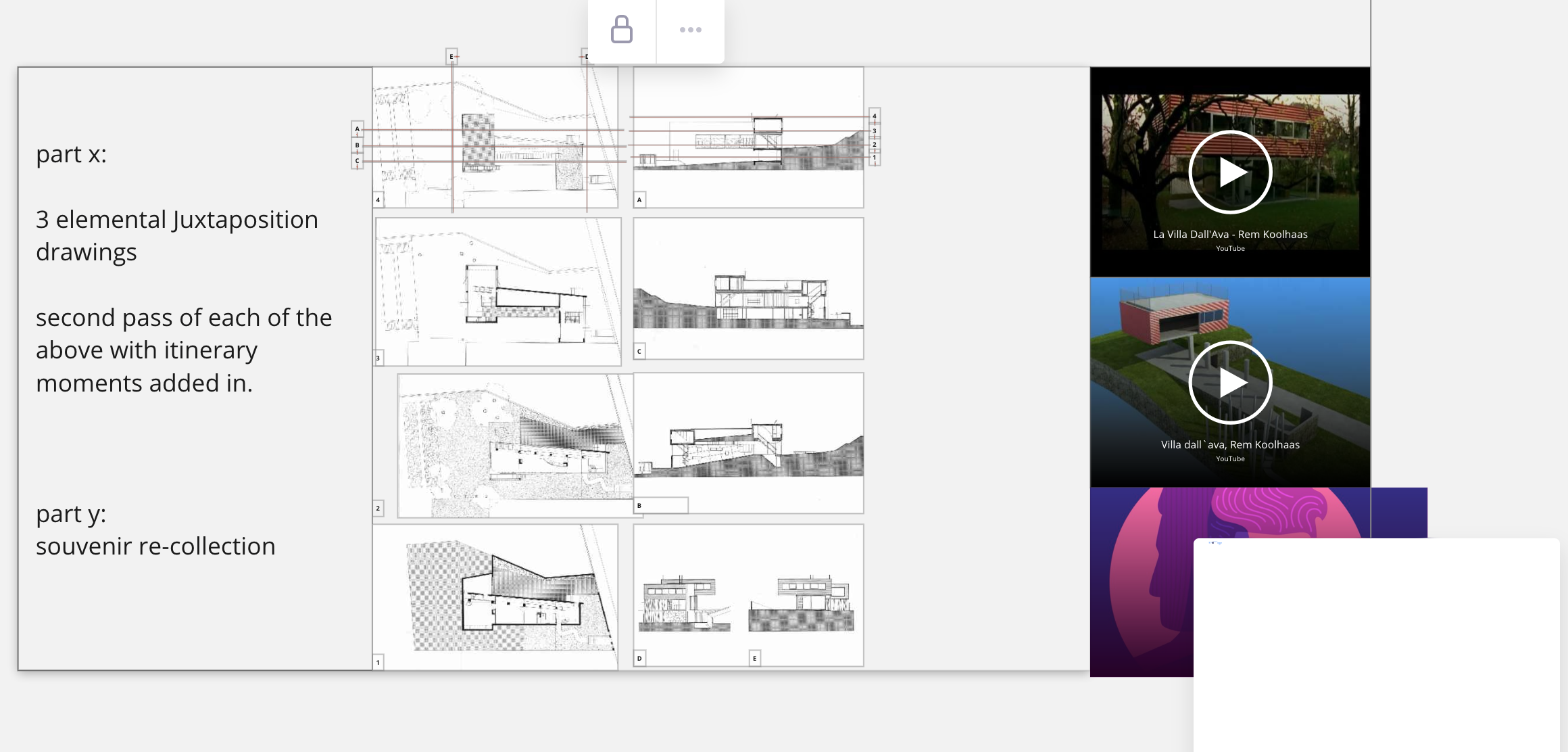The width and height of the screenshot is (1568, 752).
Task: Click the 'Villa dall`ava, Rem Koolhaas' video title
Action: point(1230,445)
